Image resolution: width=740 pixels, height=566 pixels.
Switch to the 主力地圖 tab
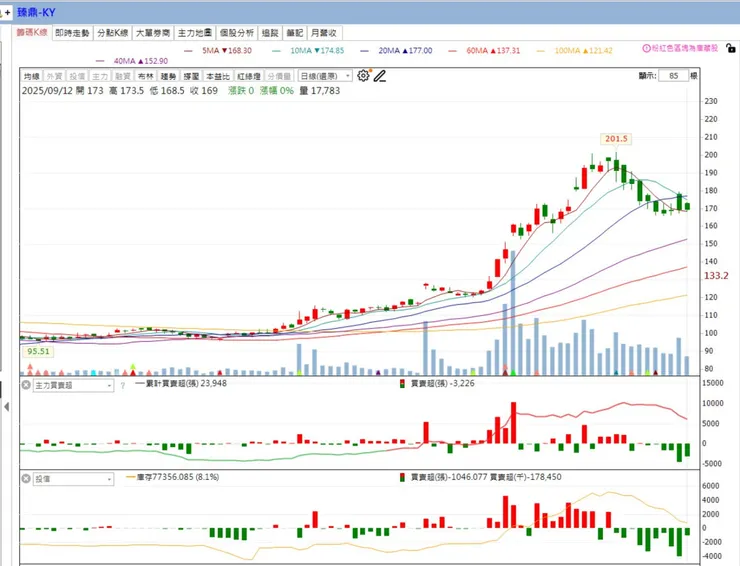tap(194, 33)
